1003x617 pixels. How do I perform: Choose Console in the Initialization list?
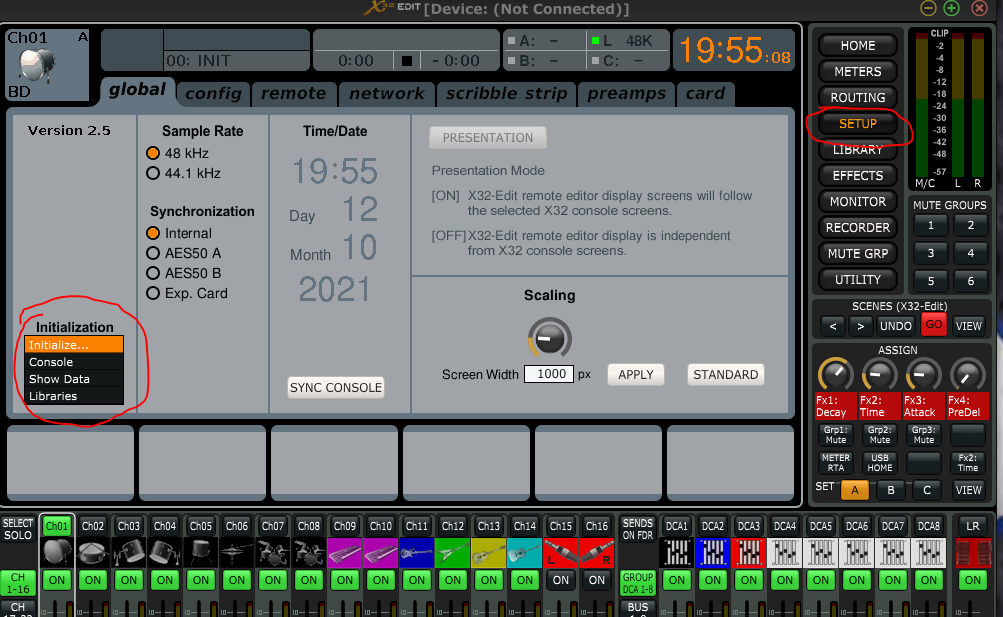point(74,362)
